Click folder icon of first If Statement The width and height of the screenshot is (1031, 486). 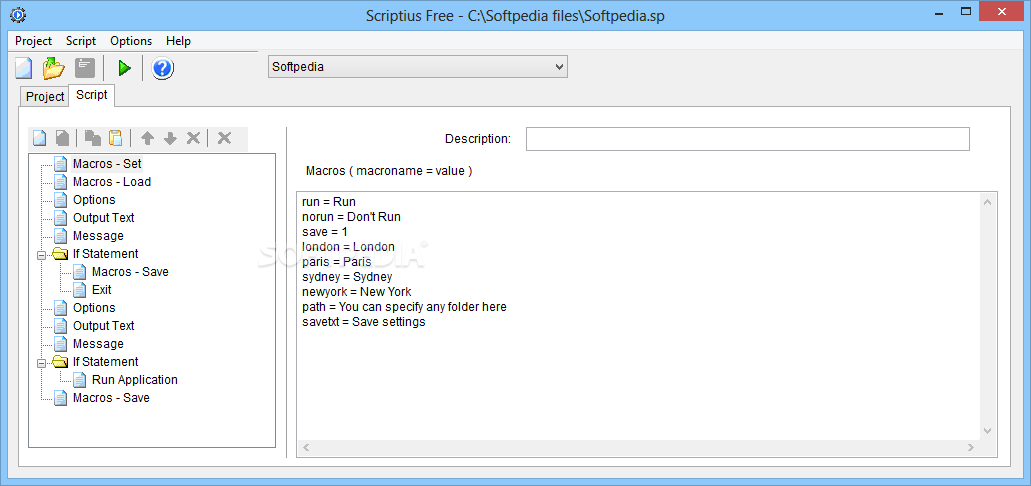(60, 254)
